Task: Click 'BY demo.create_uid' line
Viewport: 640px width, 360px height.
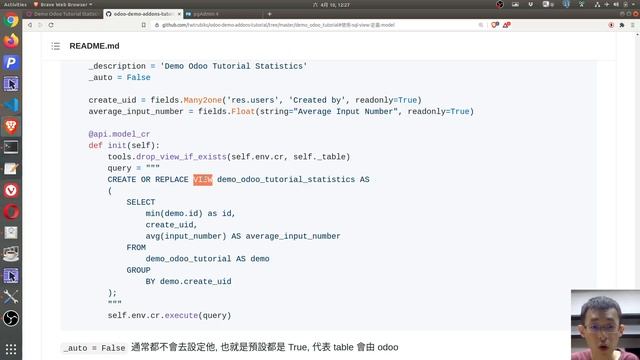Action: (188, 282)
